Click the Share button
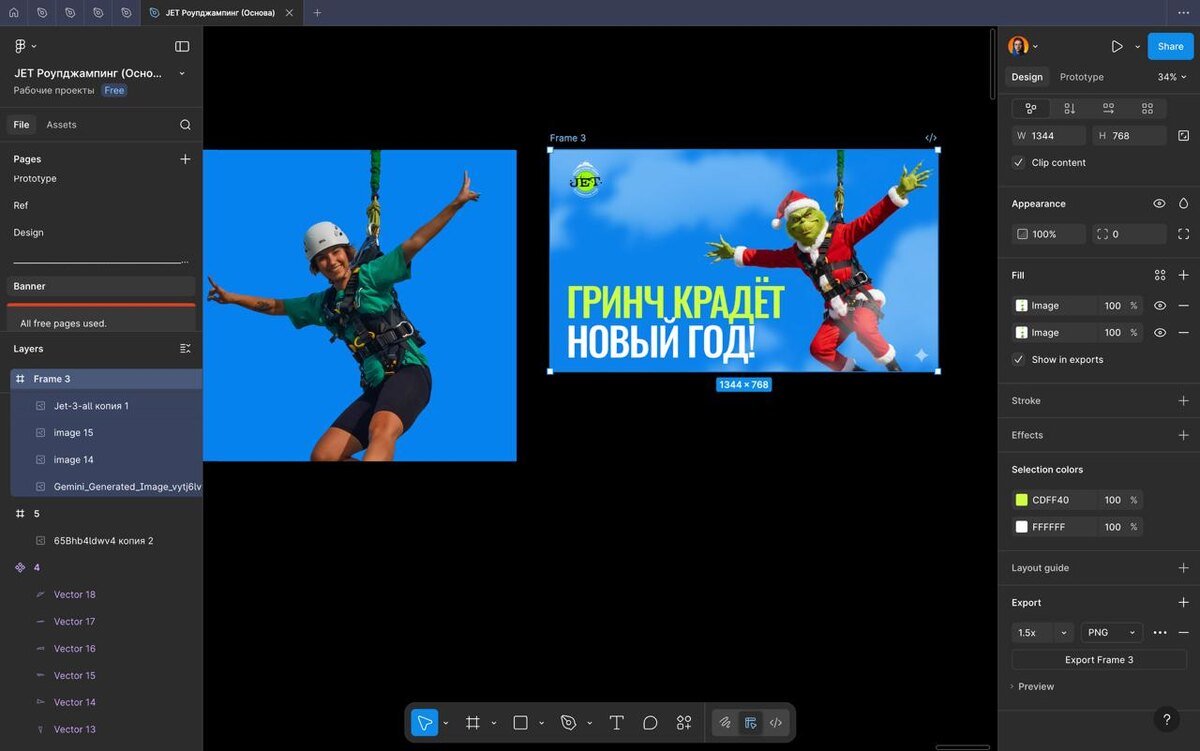Image resolution: width=1200 pixels, height=751 pixels. (1171, 46)
